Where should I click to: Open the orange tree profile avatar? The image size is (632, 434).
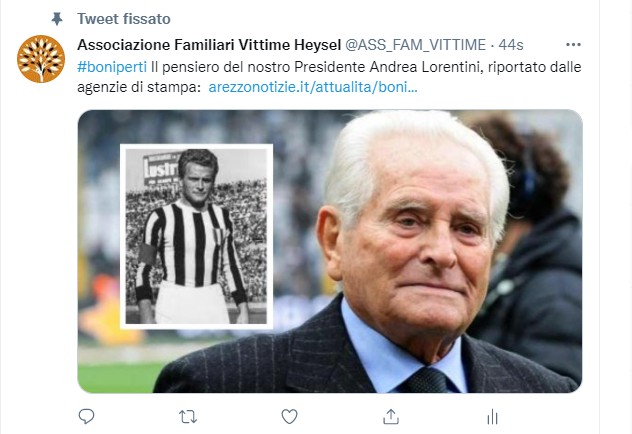coord(41,59)
